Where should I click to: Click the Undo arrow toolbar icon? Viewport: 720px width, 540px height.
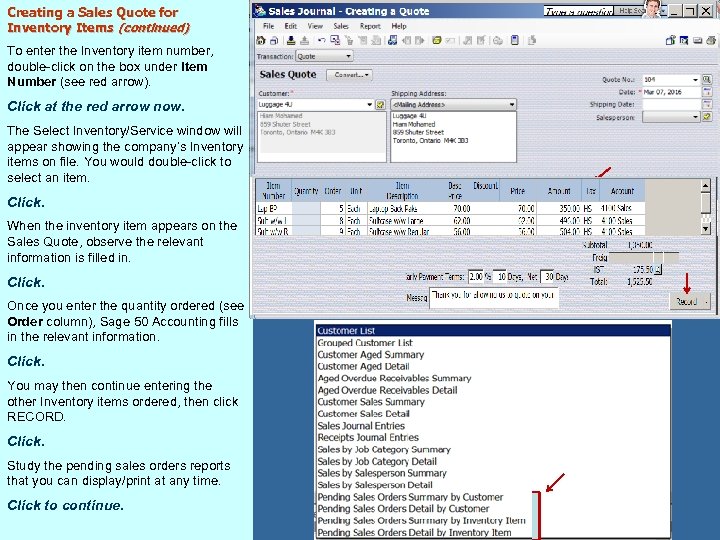pyautogui.click(x=321, y=40)
